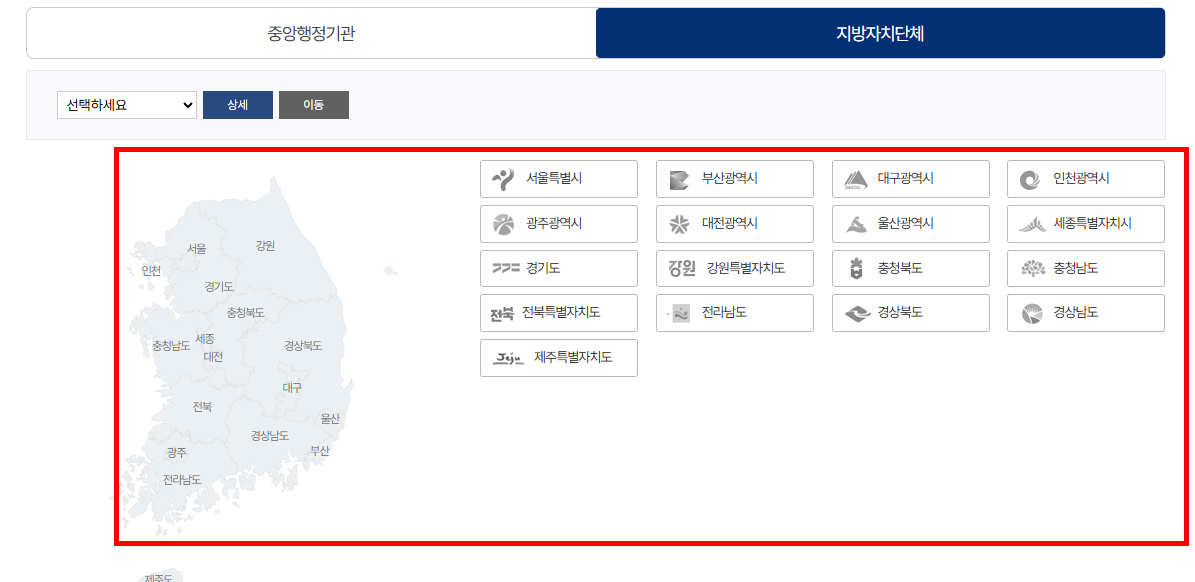Click the 이동 button
The height and width of the screenshot is (582, 1195).
pyautogui.click(x=314, y=104)
